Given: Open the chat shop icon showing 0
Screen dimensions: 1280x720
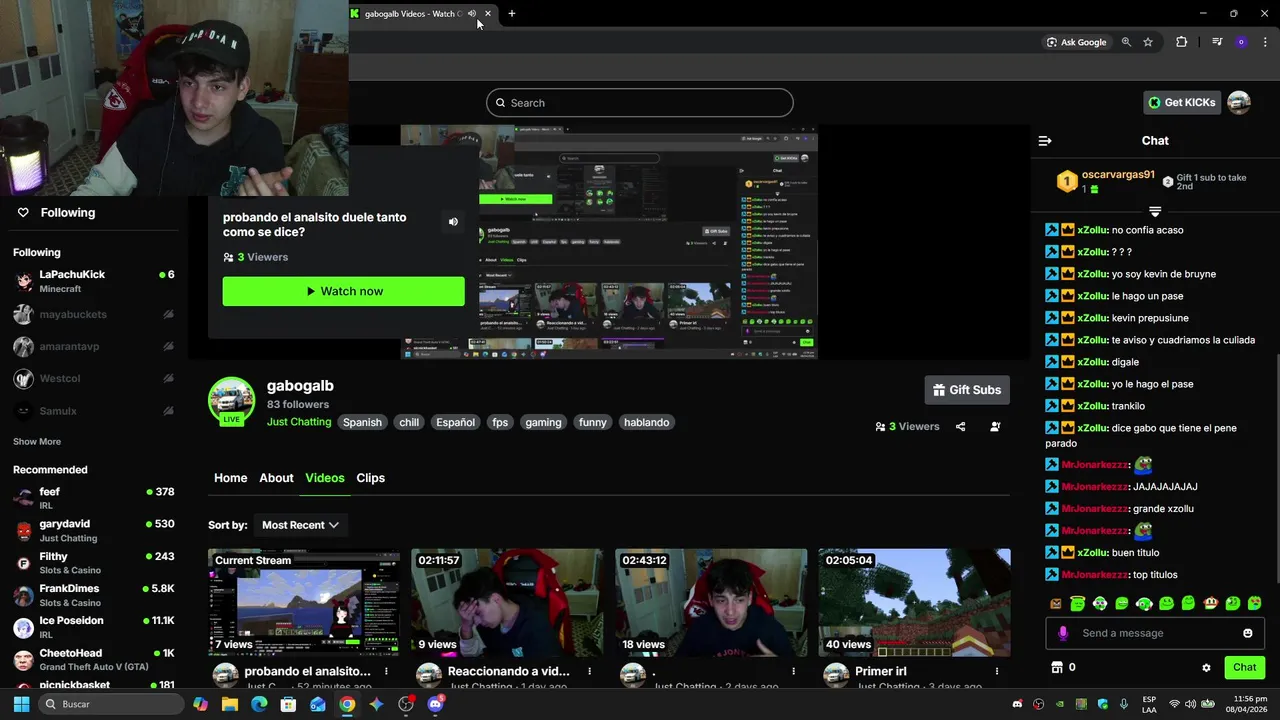Looking at the screenshot, I should (x=1063, y=667).
